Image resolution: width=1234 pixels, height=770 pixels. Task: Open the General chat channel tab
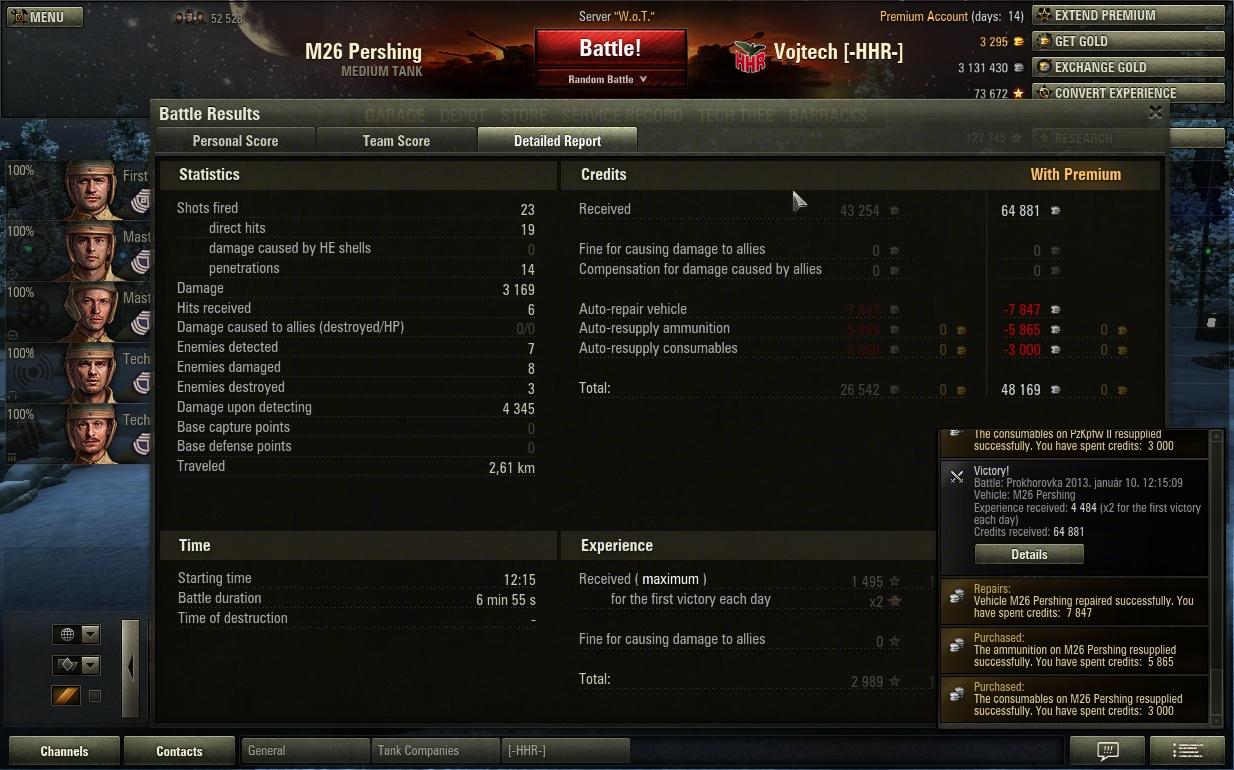click(x=306, y=750)
